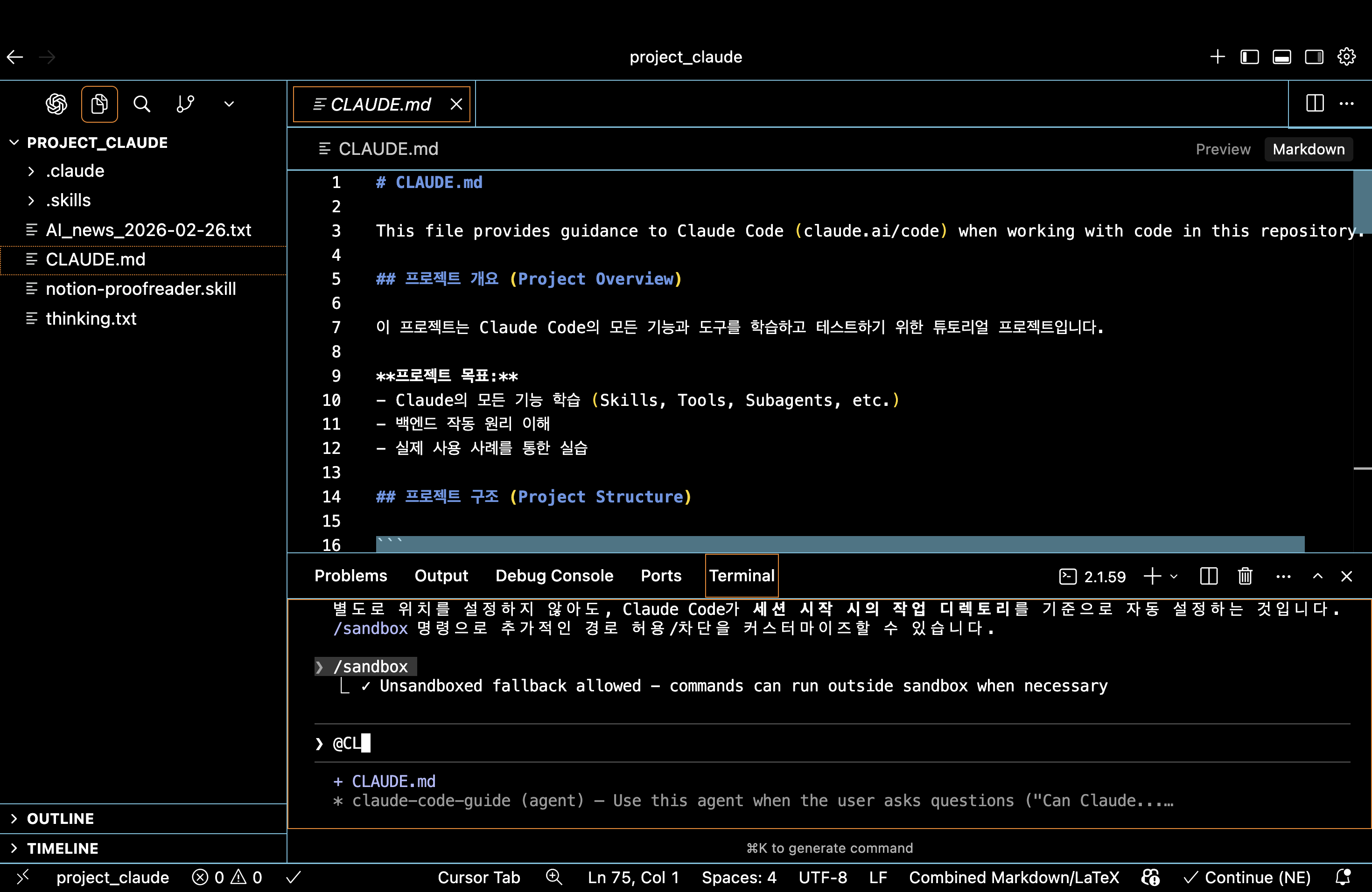Click CLAUDE.md breadcrumb
Screen dimensions: 1372x892
coord(388,149)
